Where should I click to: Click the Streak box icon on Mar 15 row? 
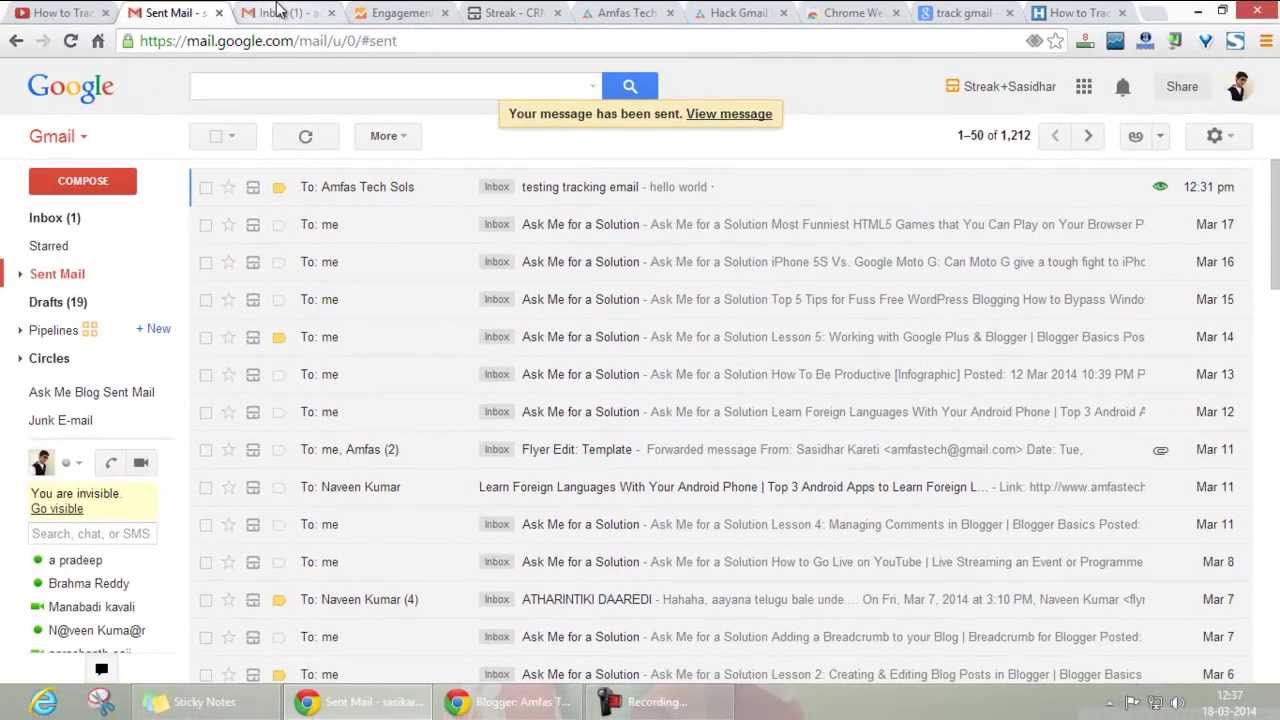pyautogui.click(x=253, y=300)
